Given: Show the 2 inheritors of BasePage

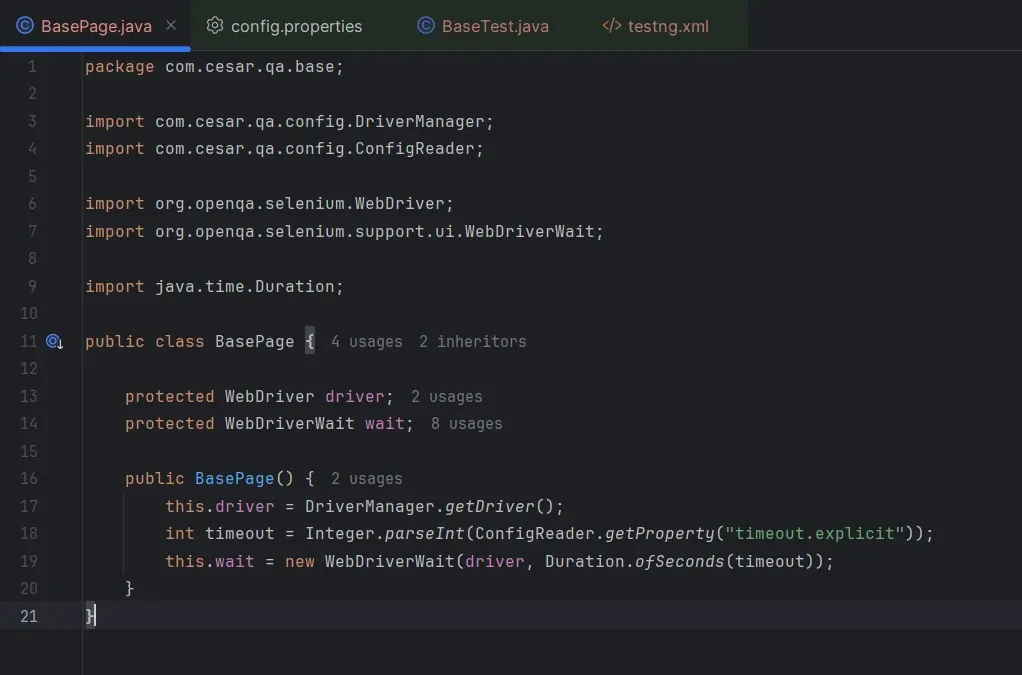Looking at the screenshot, I should point(472,341).
